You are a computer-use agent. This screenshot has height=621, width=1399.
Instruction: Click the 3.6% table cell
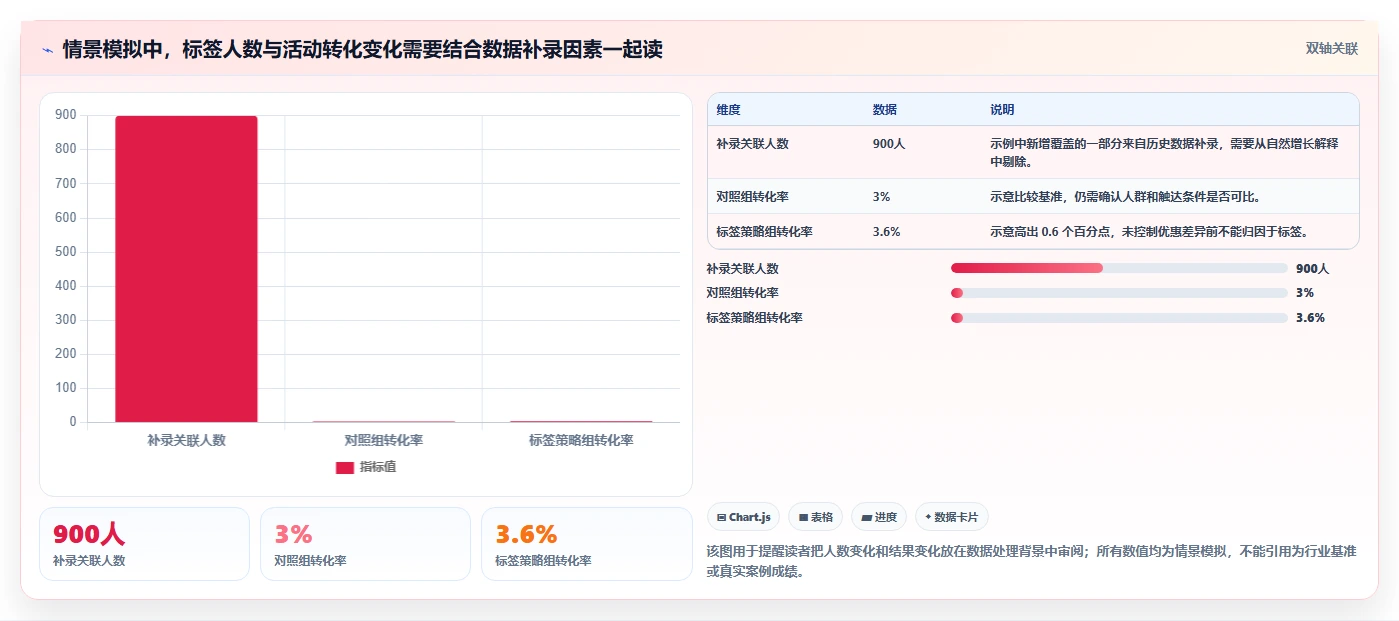coord(886,232)
